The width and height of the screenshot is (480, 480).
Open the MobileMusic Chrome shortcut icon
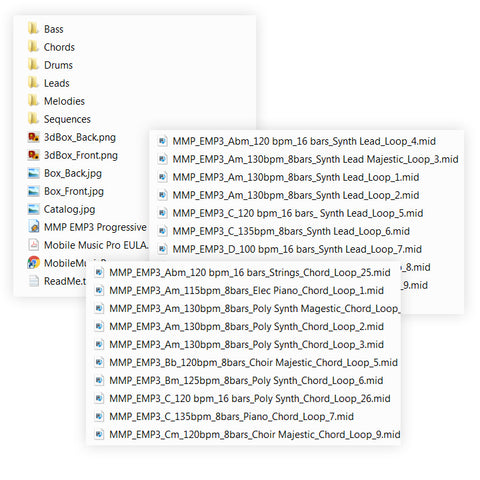(33, 263)
